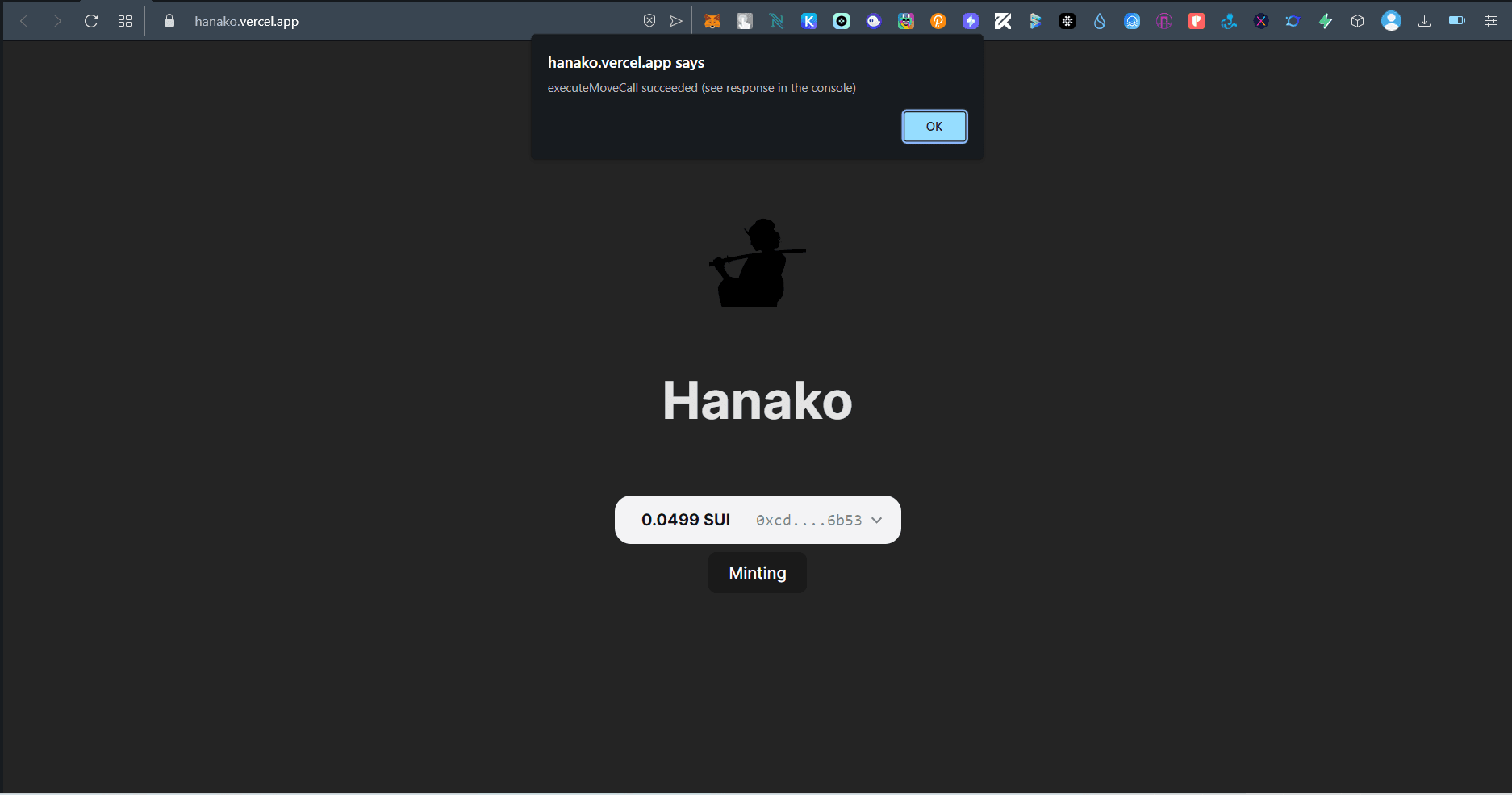Image resolution: width=1512 pixels, height=795 pixels.
Task: Open the extensions cube icon
Action: 1357,22
